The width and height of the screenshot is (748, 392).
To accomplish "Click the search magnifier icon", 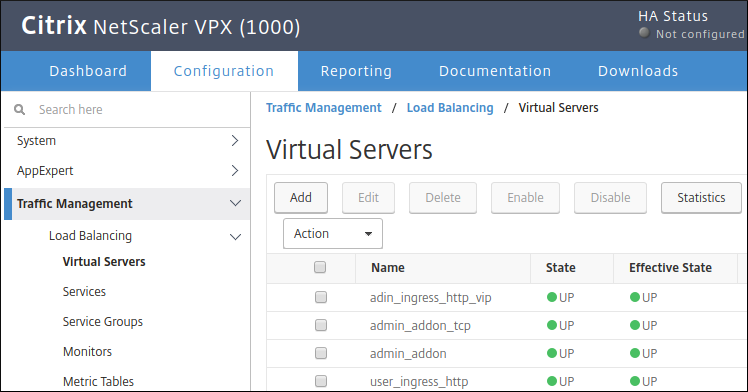I will (20, 110).
